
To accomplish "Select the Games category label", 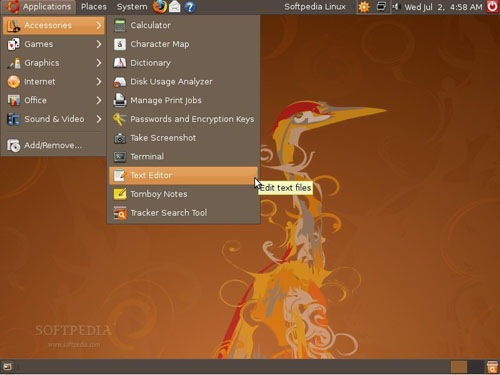I will coord(38,44).
